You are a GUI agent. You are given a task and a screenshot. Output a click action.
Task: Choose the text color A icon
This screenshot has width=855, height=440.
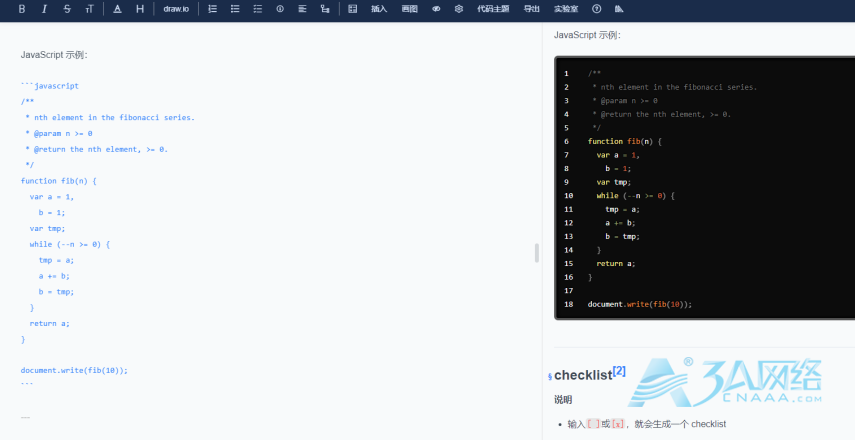coord(117,9)
